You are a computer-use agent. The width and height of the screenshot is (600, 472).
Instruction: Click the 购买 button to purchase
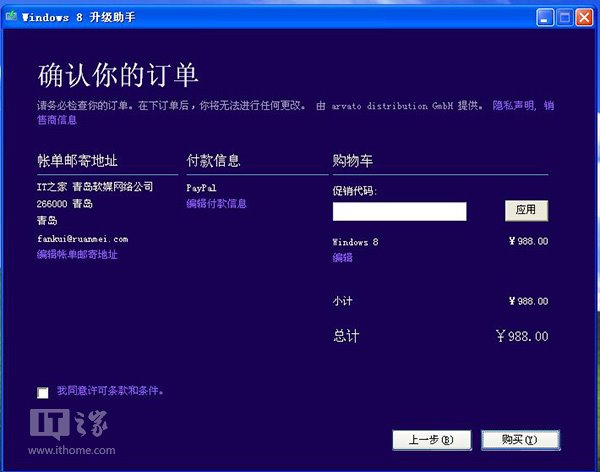pos(519,439)
